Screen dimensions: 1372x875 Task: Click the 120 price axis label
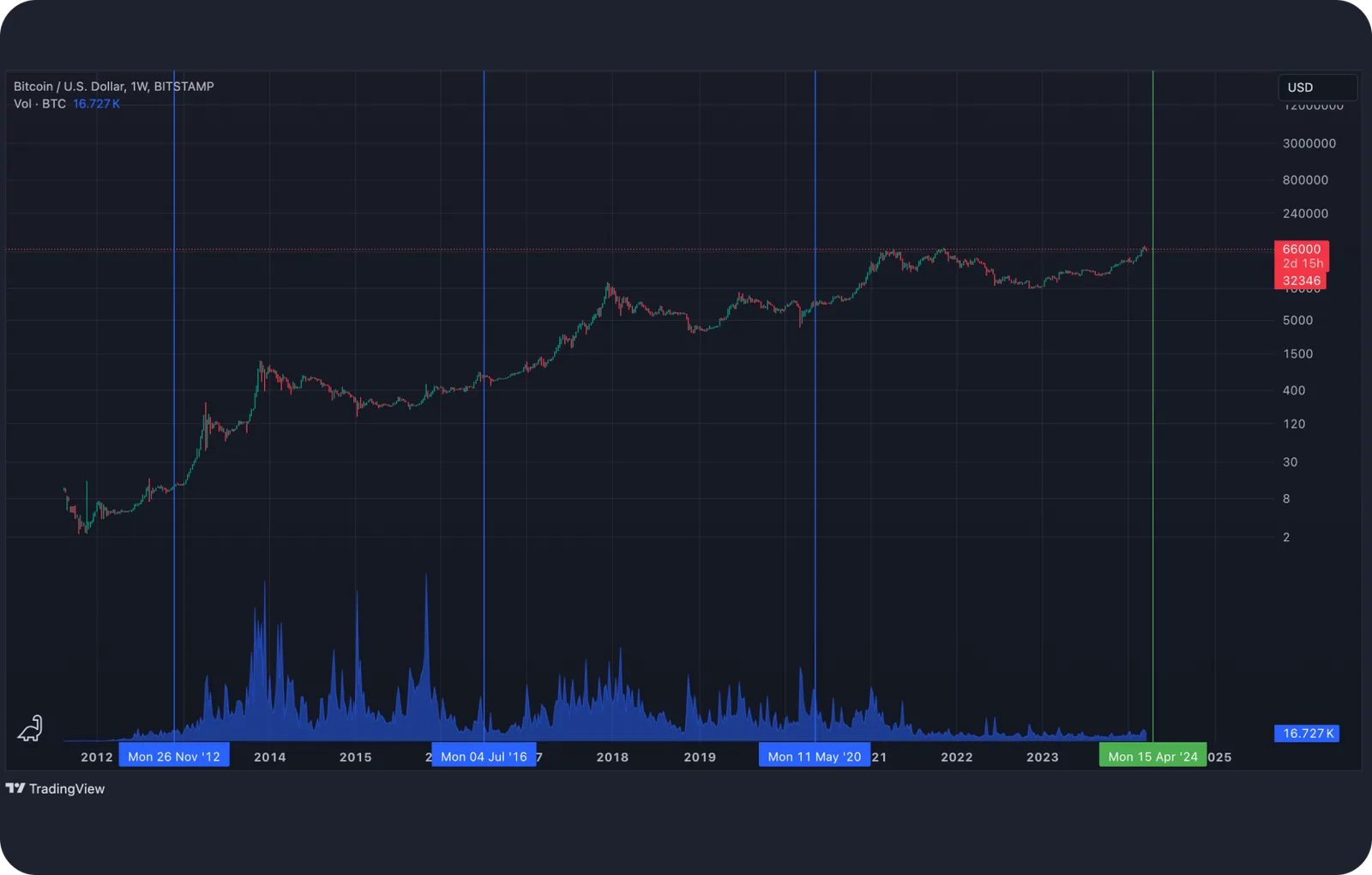pyautogui.click(x=1294, y=424)
